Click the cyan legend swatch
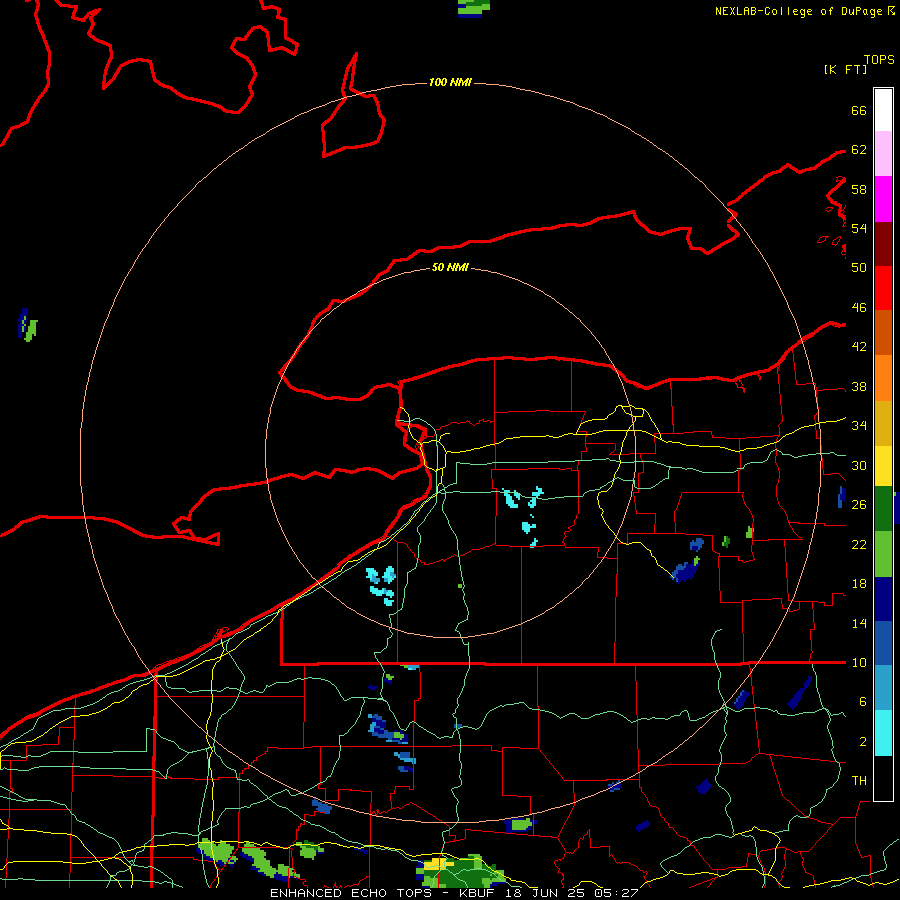 pos(883,733)
